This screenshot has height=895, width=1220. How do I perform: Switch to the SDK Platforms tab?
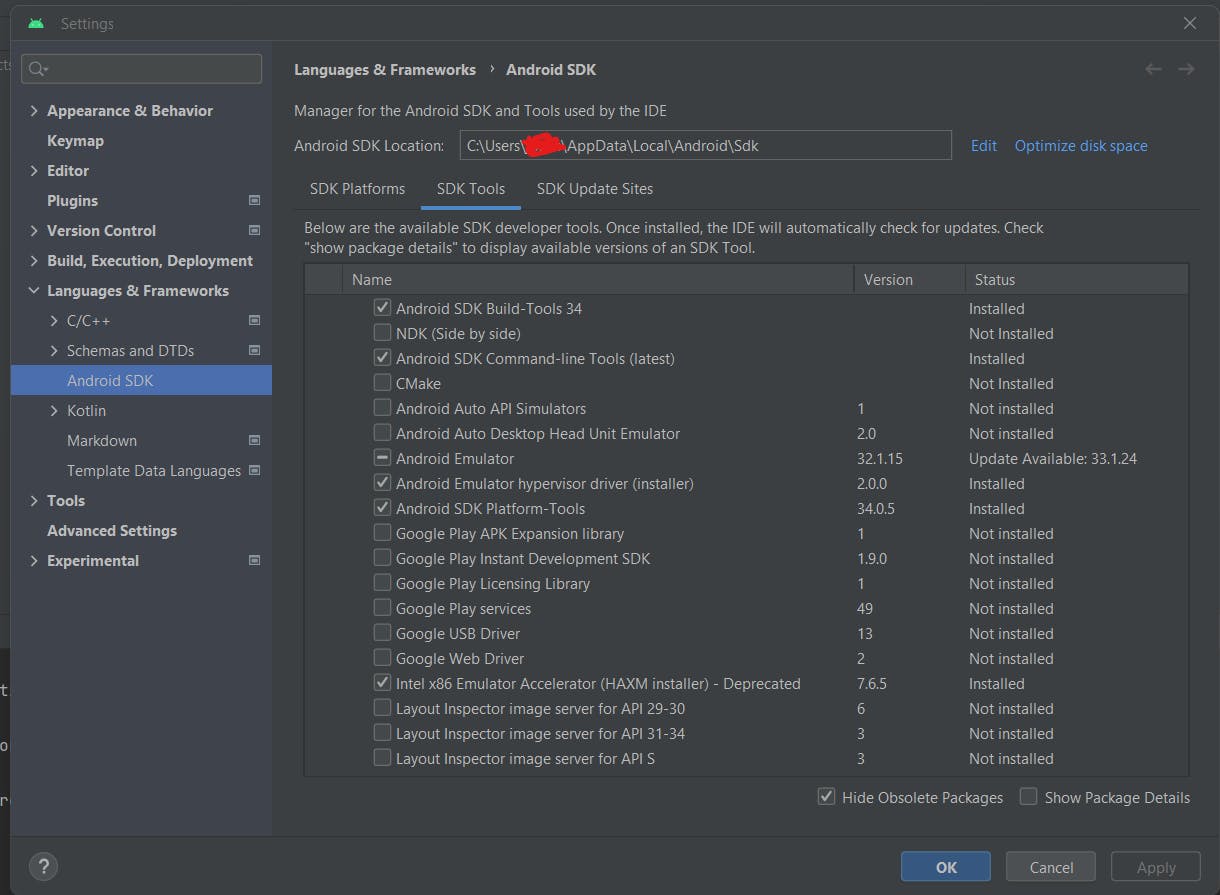(357, 189)
